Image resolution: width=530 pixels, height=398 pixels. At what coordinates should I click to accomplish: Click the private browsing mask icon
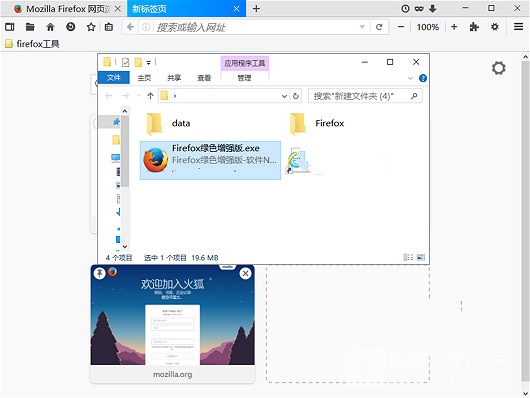click(419, 9)
